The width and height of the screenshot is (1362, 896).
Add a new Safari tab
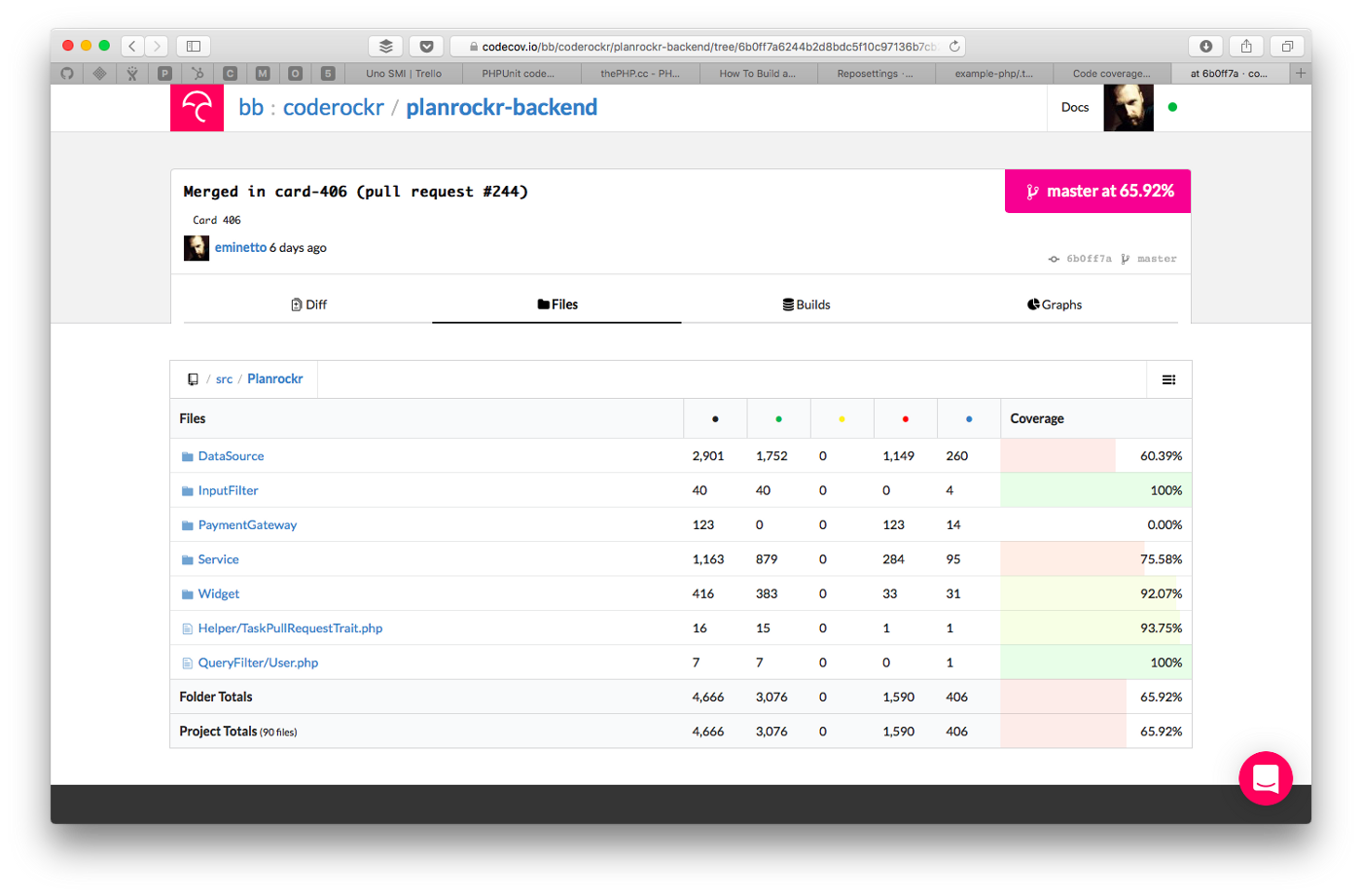pyautogui.click(x=1301, y=73)
